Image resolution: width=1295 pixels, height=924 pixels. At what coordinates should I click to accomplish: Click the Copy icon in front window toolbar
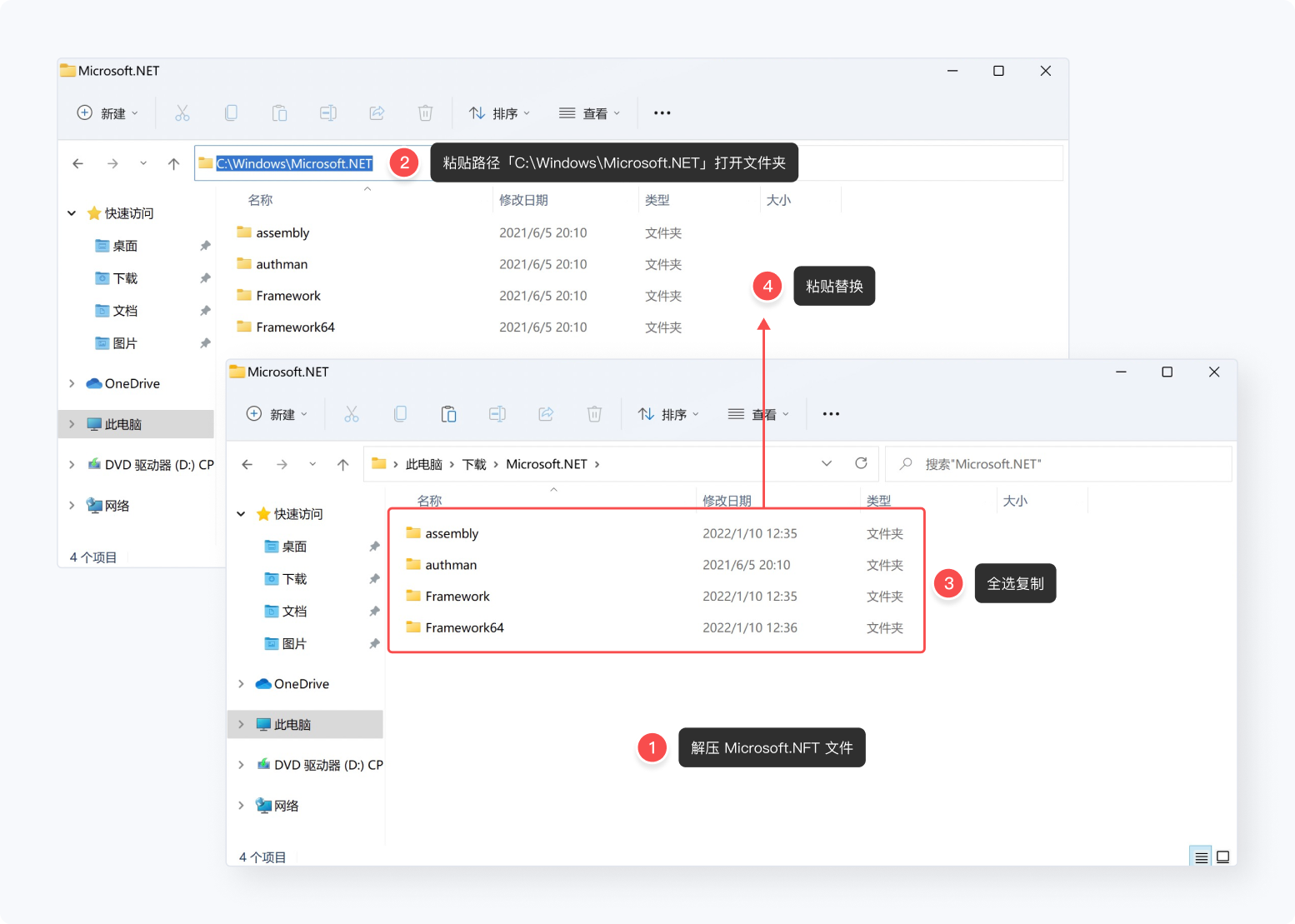coord(400,414)
